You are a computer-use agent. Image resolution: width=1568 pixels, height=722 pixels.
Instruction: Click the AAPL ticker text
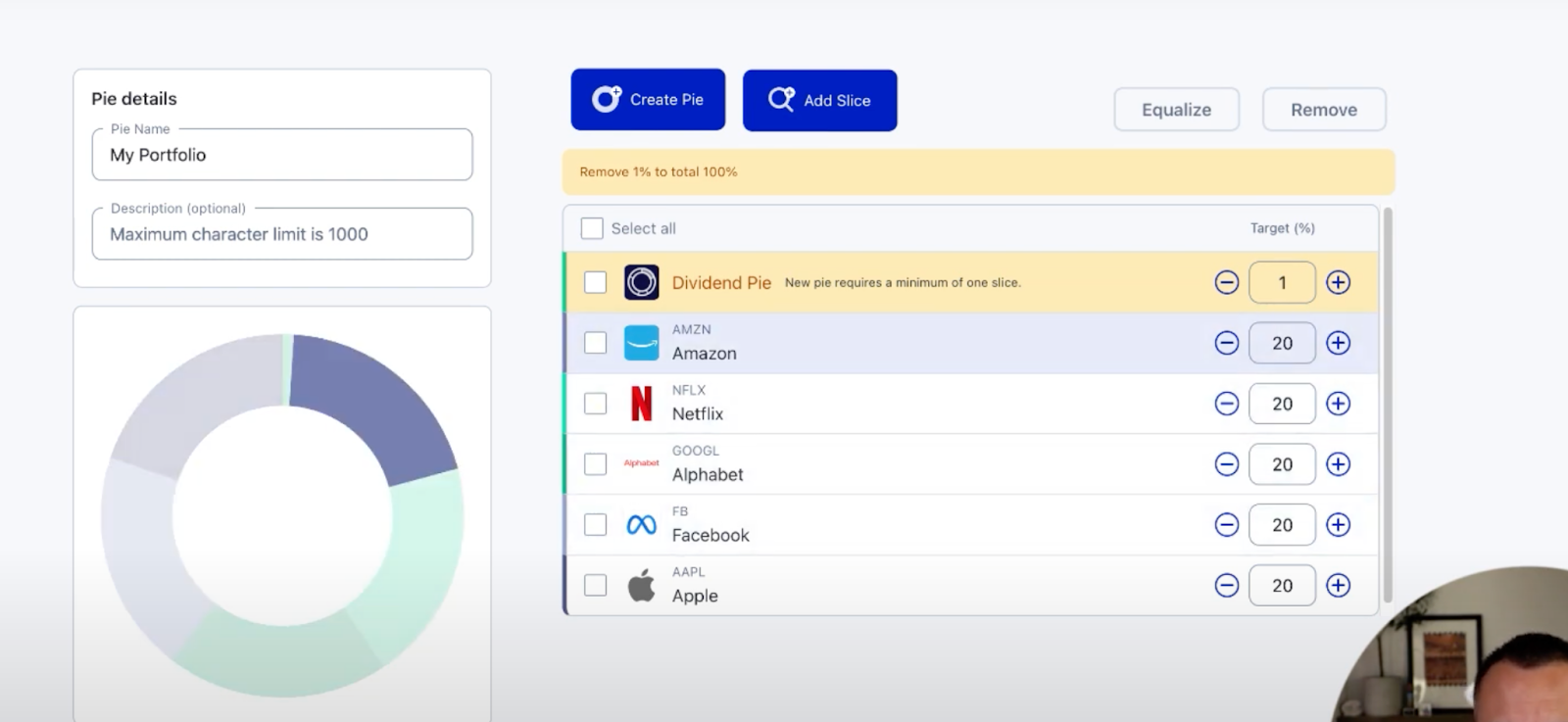coord(688,572)
